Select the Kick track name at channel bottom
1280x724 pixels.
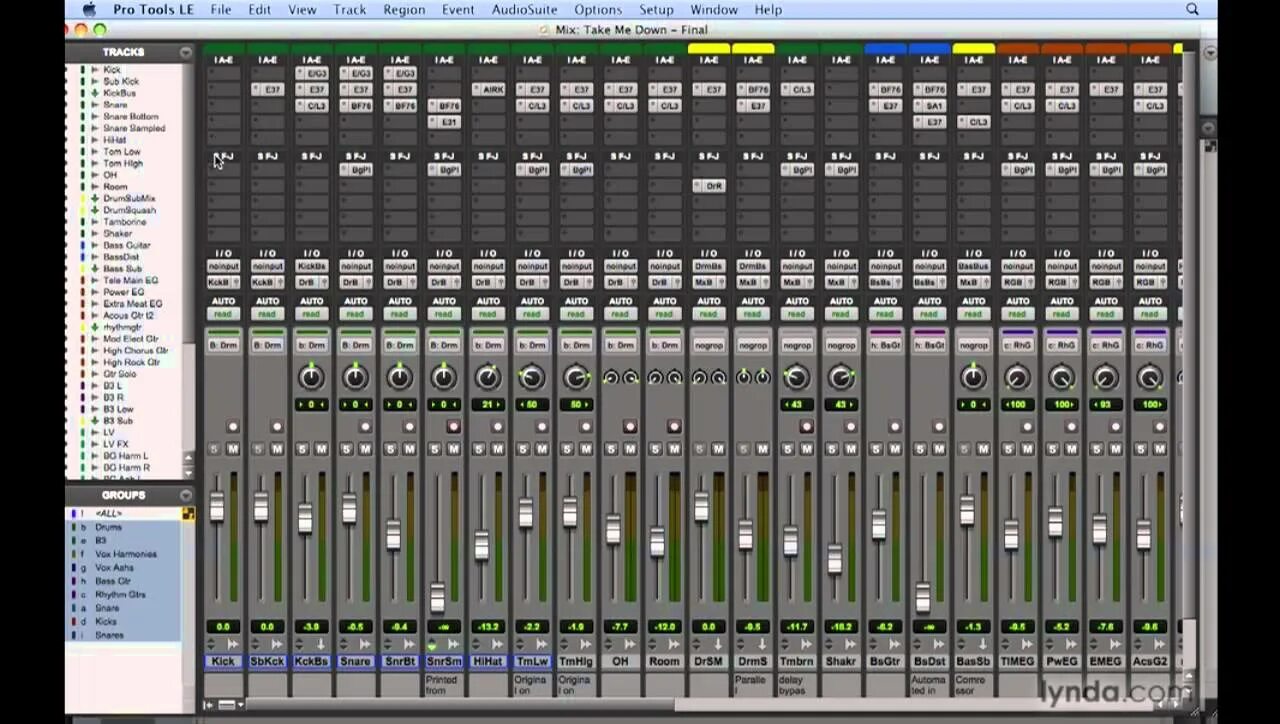[x=223, y=661]
